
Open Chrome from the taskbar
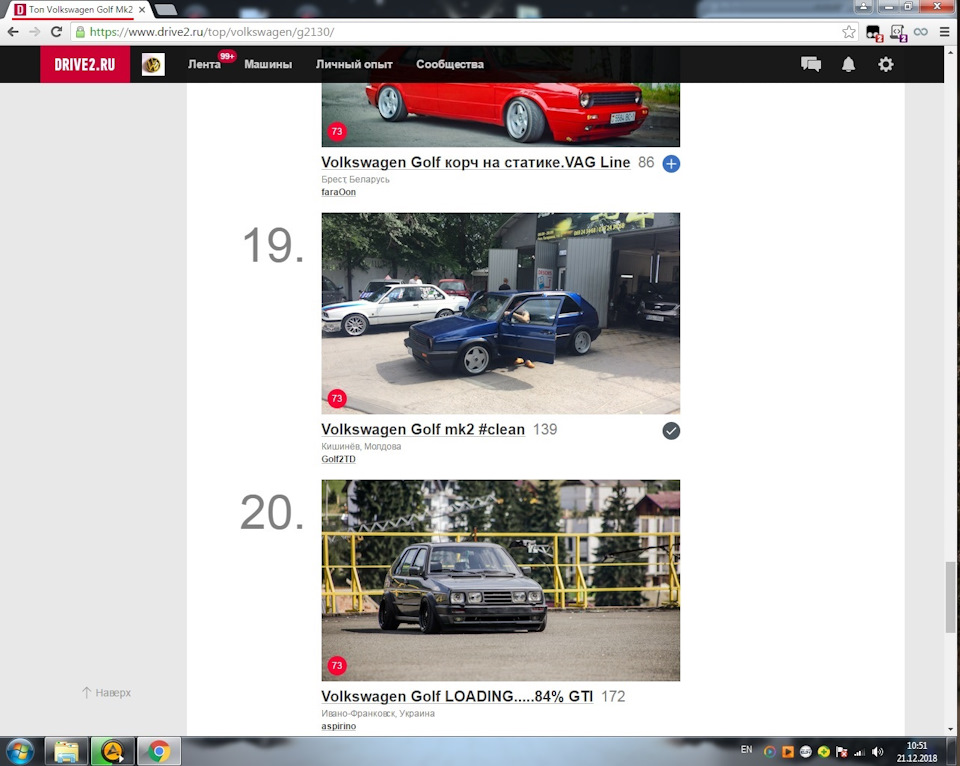coord(159,751)
